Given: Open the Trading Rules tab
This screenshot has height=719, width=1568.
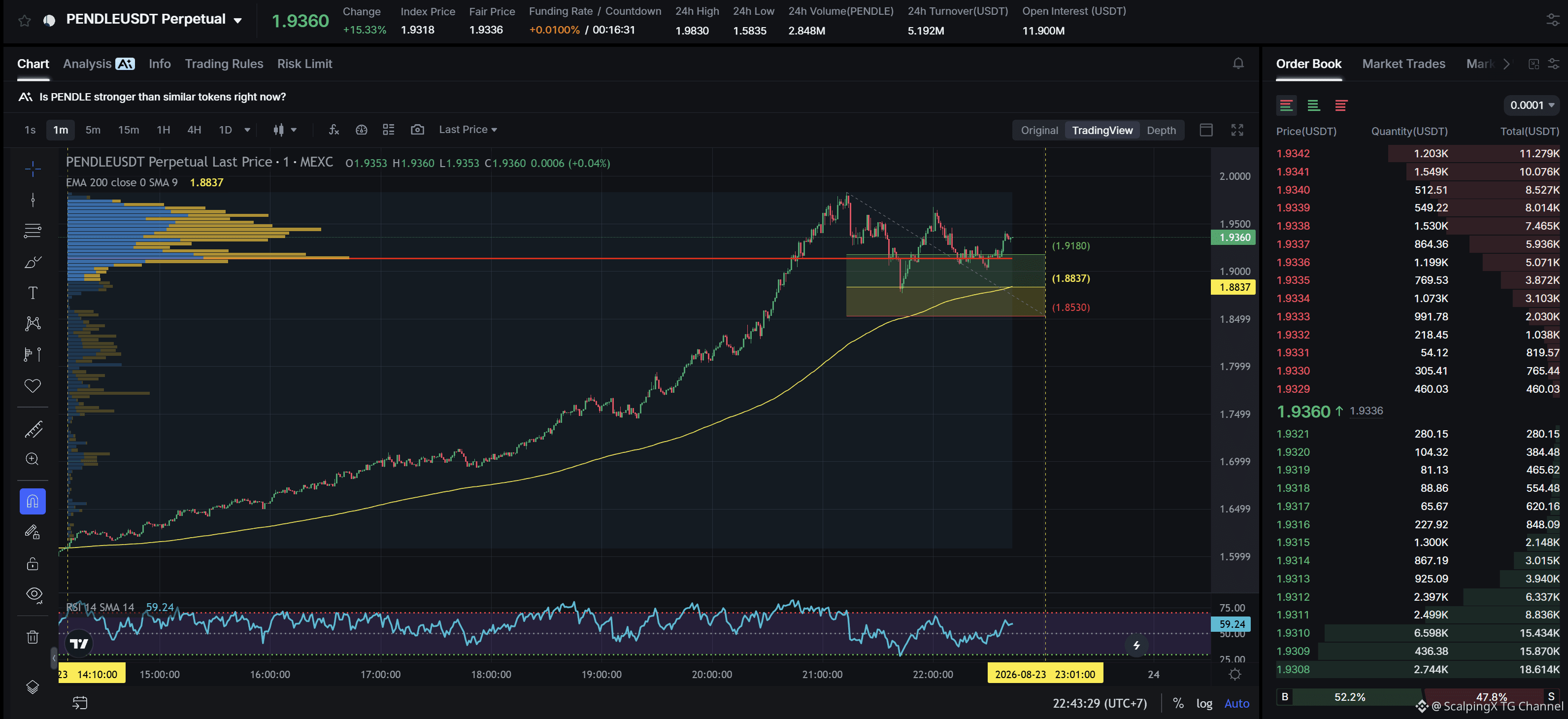Looking at the screenshot, I should tap(224, 64).
